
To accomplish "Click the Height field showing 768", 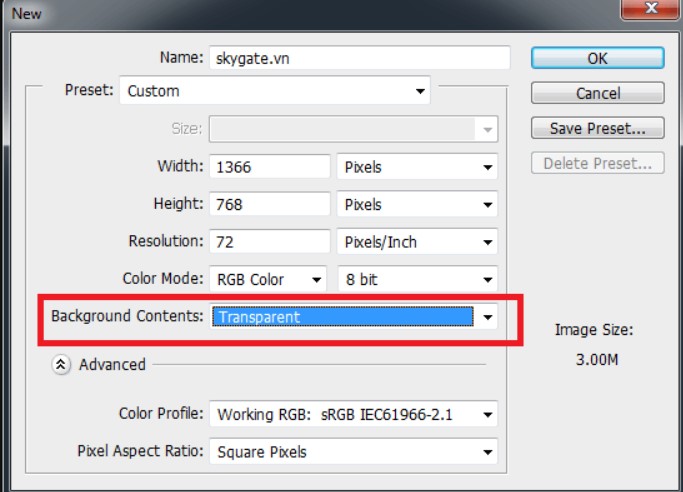I will pos(270,204).
